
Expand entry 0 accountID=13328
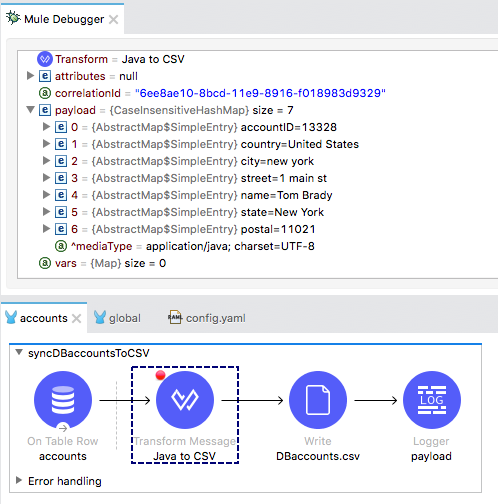coord(46,127)
